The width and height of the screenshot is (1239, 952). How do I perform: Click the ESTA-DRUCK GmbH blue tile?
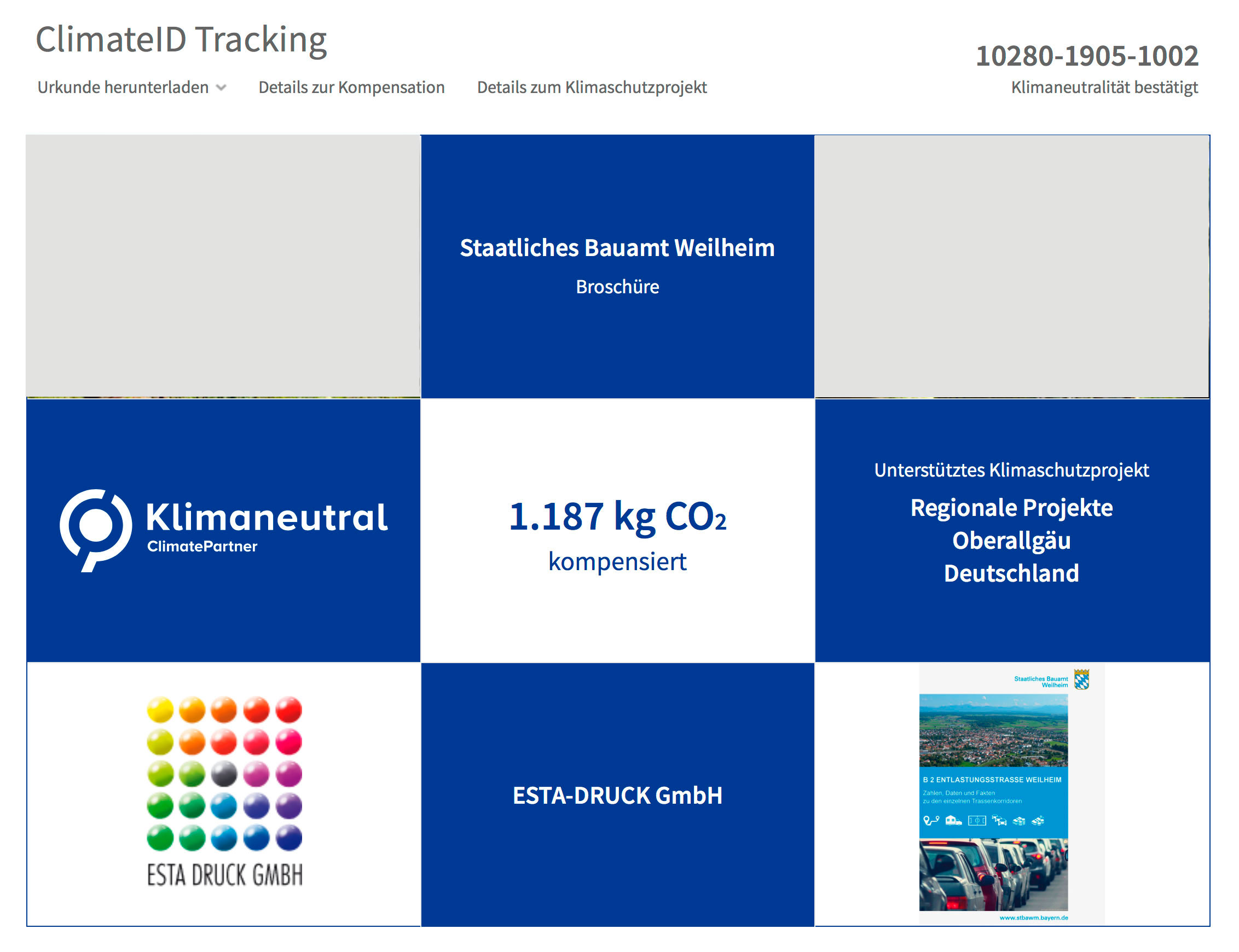(617, 794)
